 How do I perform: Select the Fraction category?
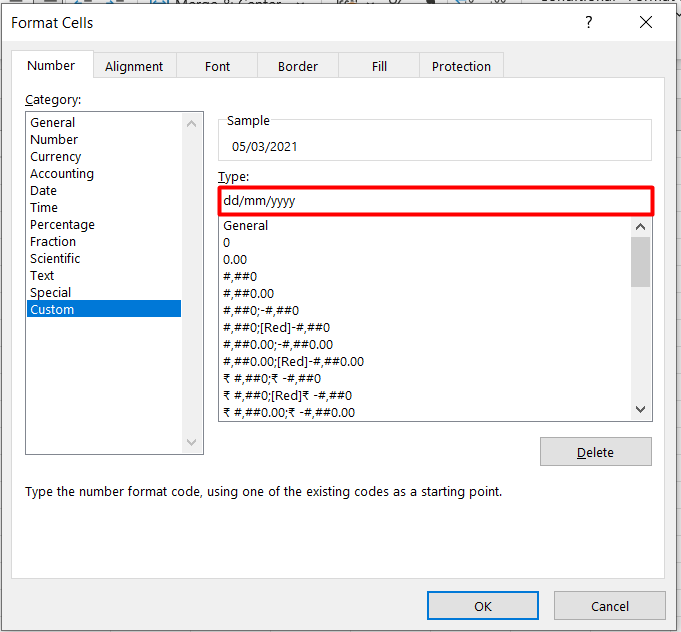(104, 241)
